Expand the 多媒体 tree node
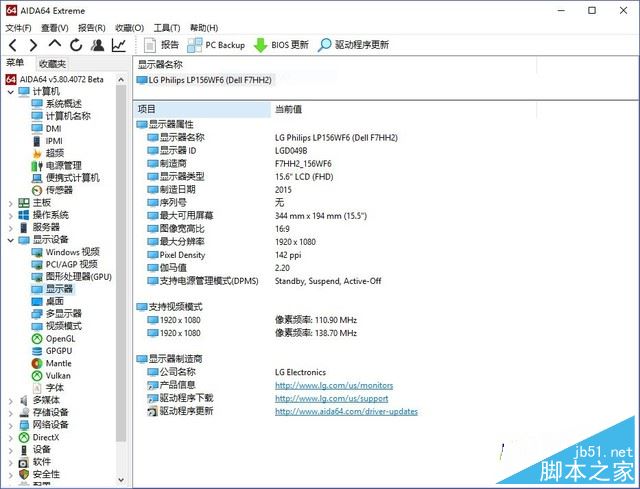 tap(11, 401)
